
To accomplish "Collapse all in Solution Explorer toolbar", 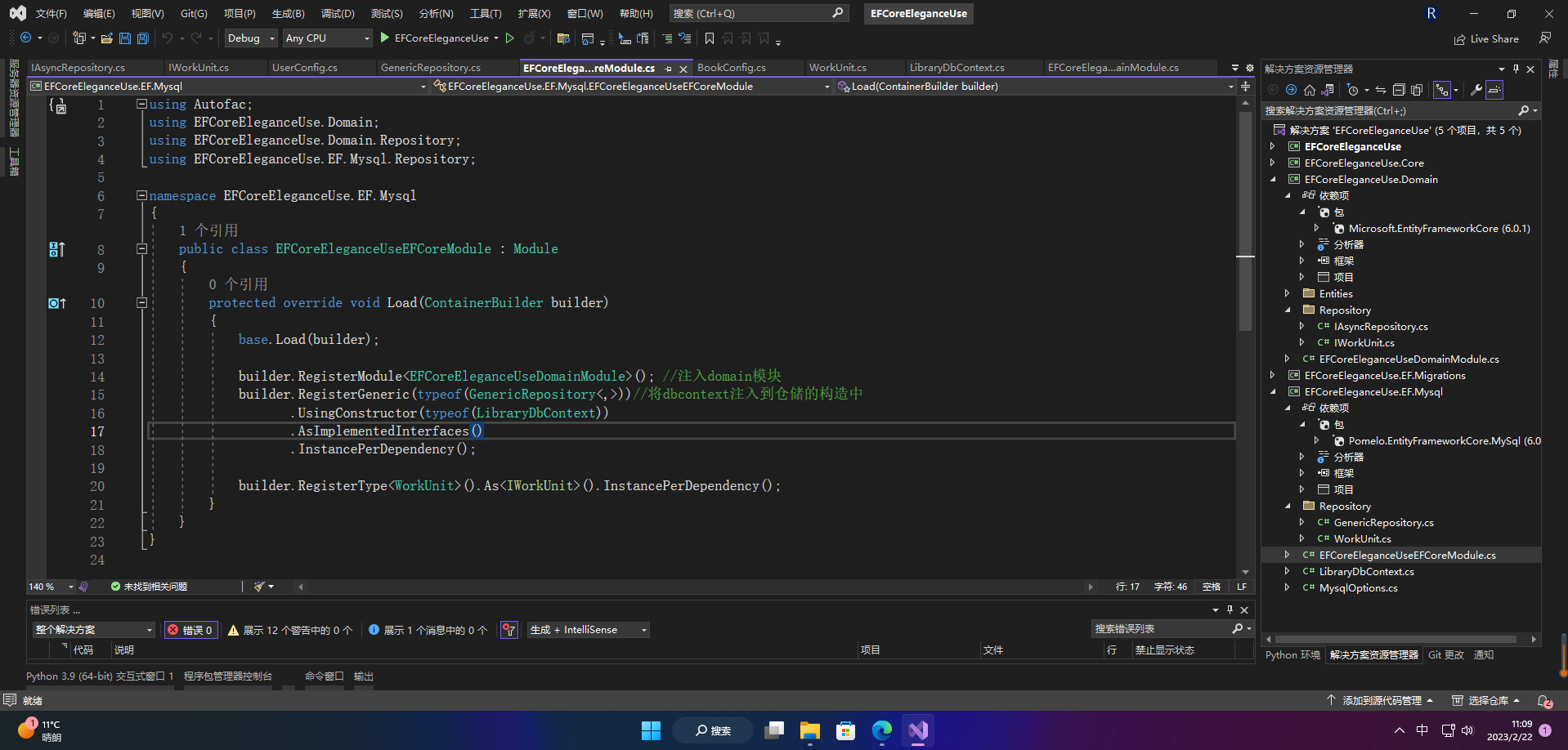I will click(1399, 90).
